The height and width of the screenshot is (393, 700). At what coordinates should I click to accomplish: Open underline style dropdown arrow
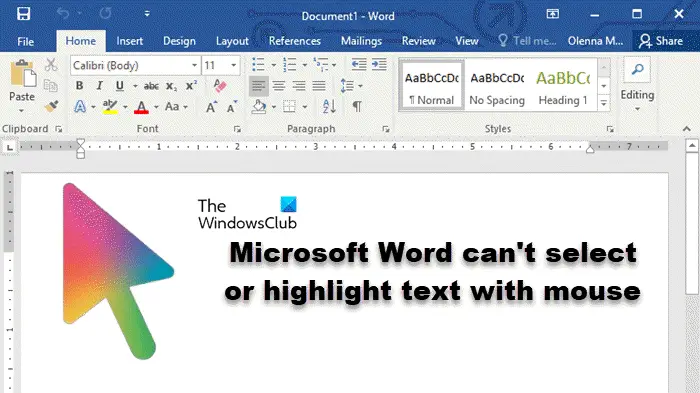[135, 86]
